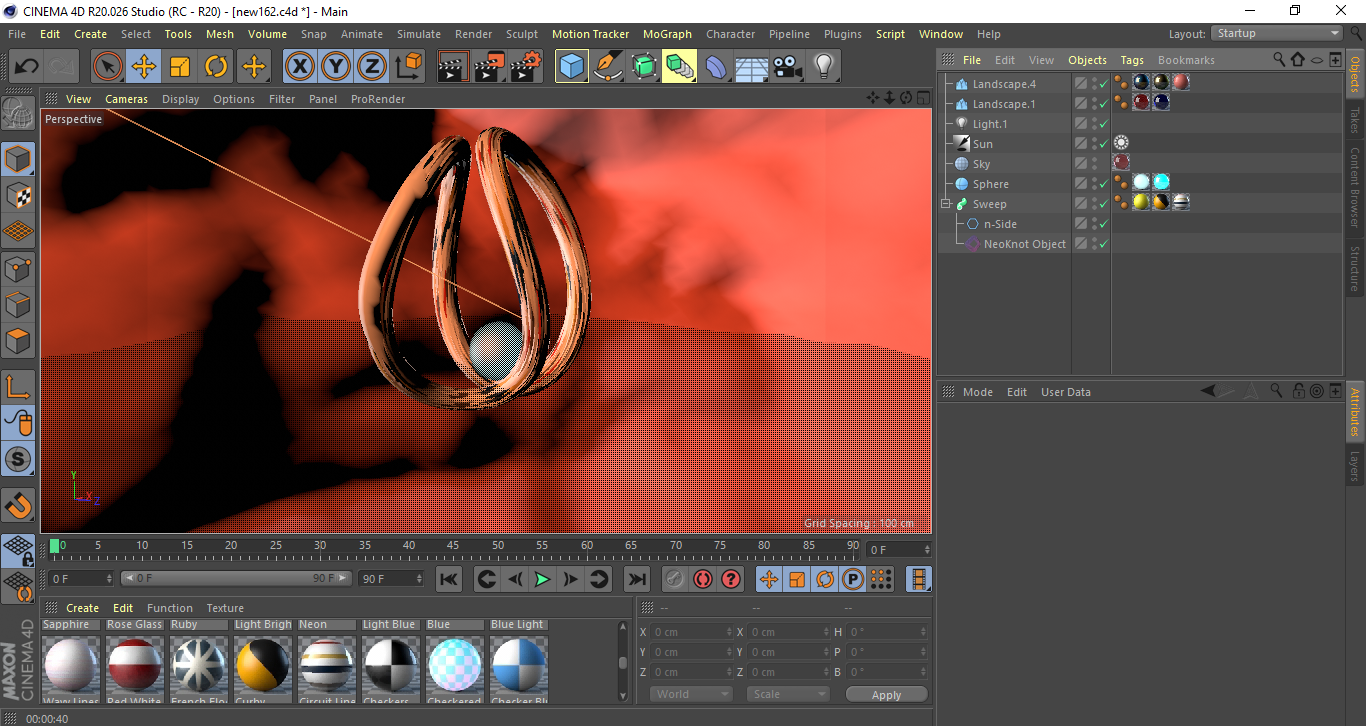Click the green Subdivision Surface generator icon
This screenshot has height=726, width=1366.
tap(644, 67)
